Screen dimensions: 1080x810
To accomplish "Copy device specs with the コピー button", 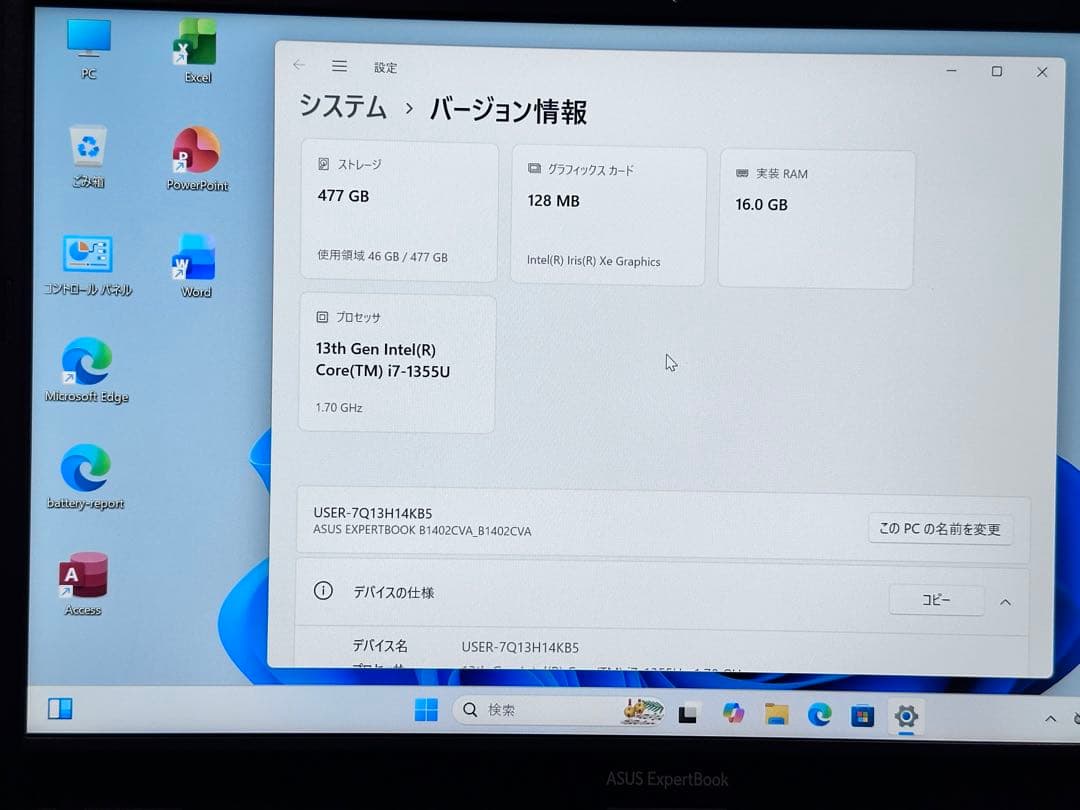I will tap(935, 599).
